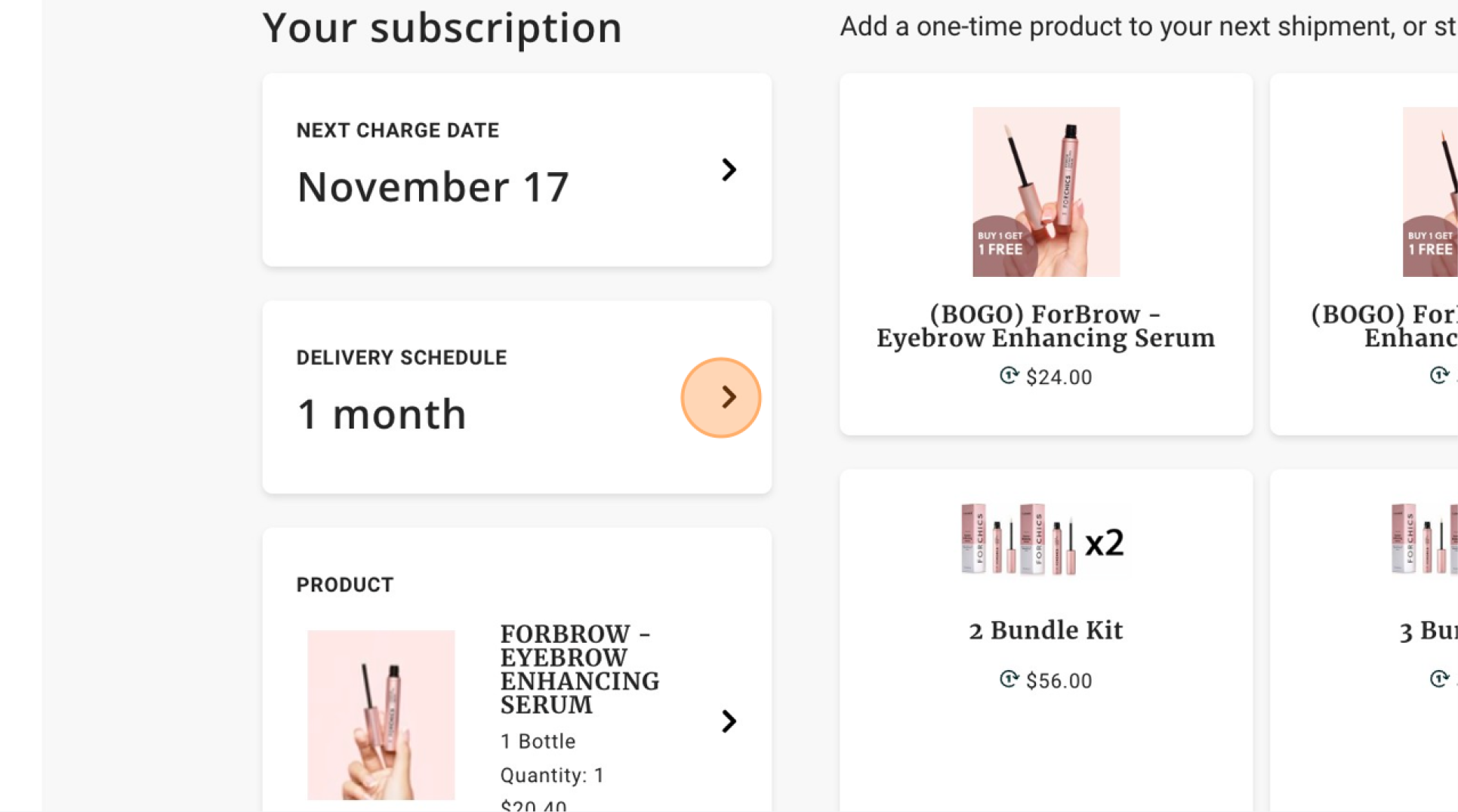Select 2 Bundle Kit product image
Screen dimensions: 1458x812
1043,540
